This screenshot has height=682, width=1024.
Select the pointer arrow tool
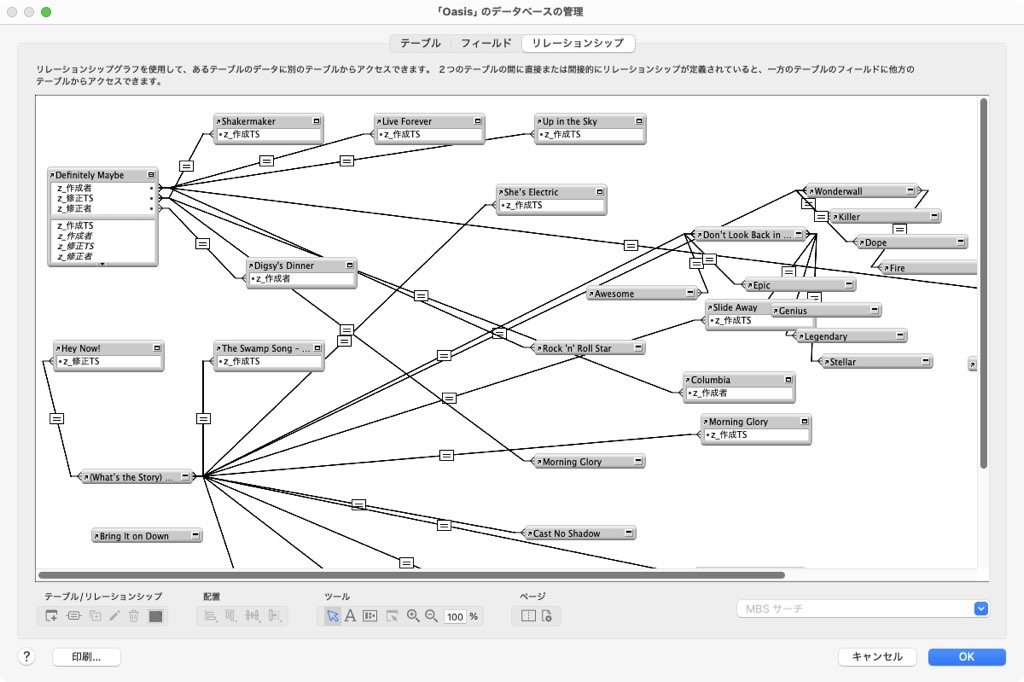[x=332, y=616]
